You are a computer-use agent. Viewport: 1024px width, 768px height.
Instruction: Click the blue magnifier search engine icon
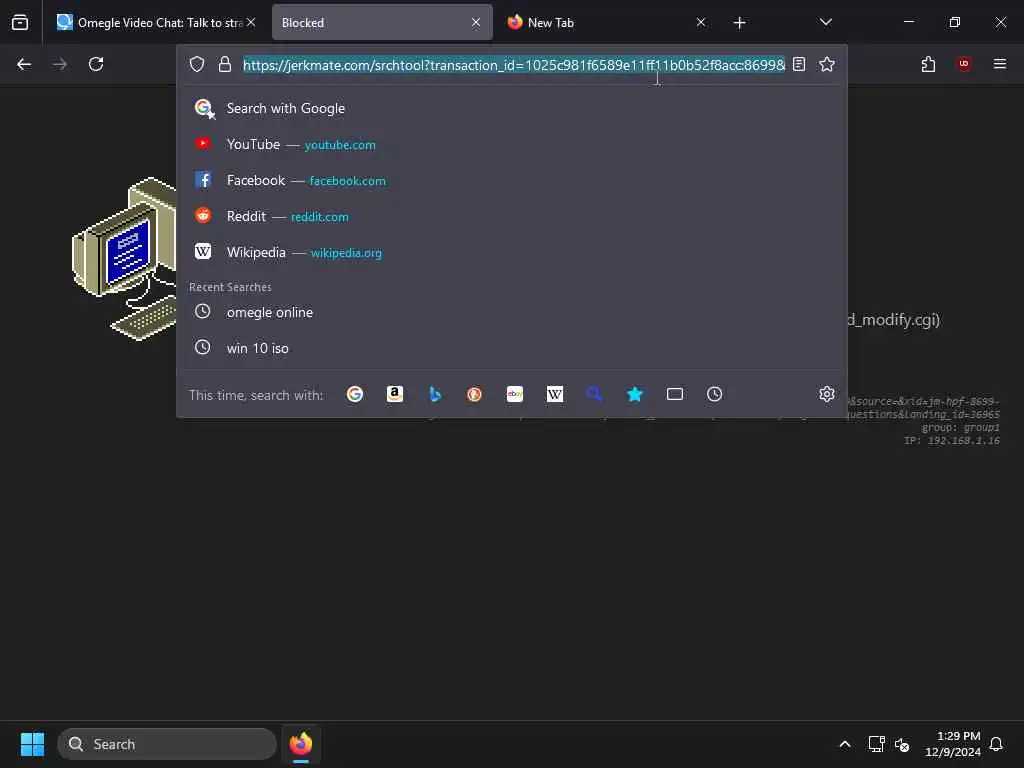coord(594,394)
